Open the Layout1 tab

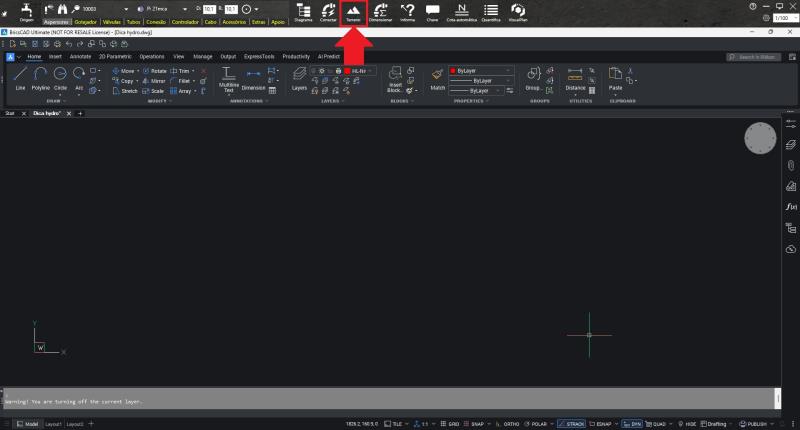(53, 424)
